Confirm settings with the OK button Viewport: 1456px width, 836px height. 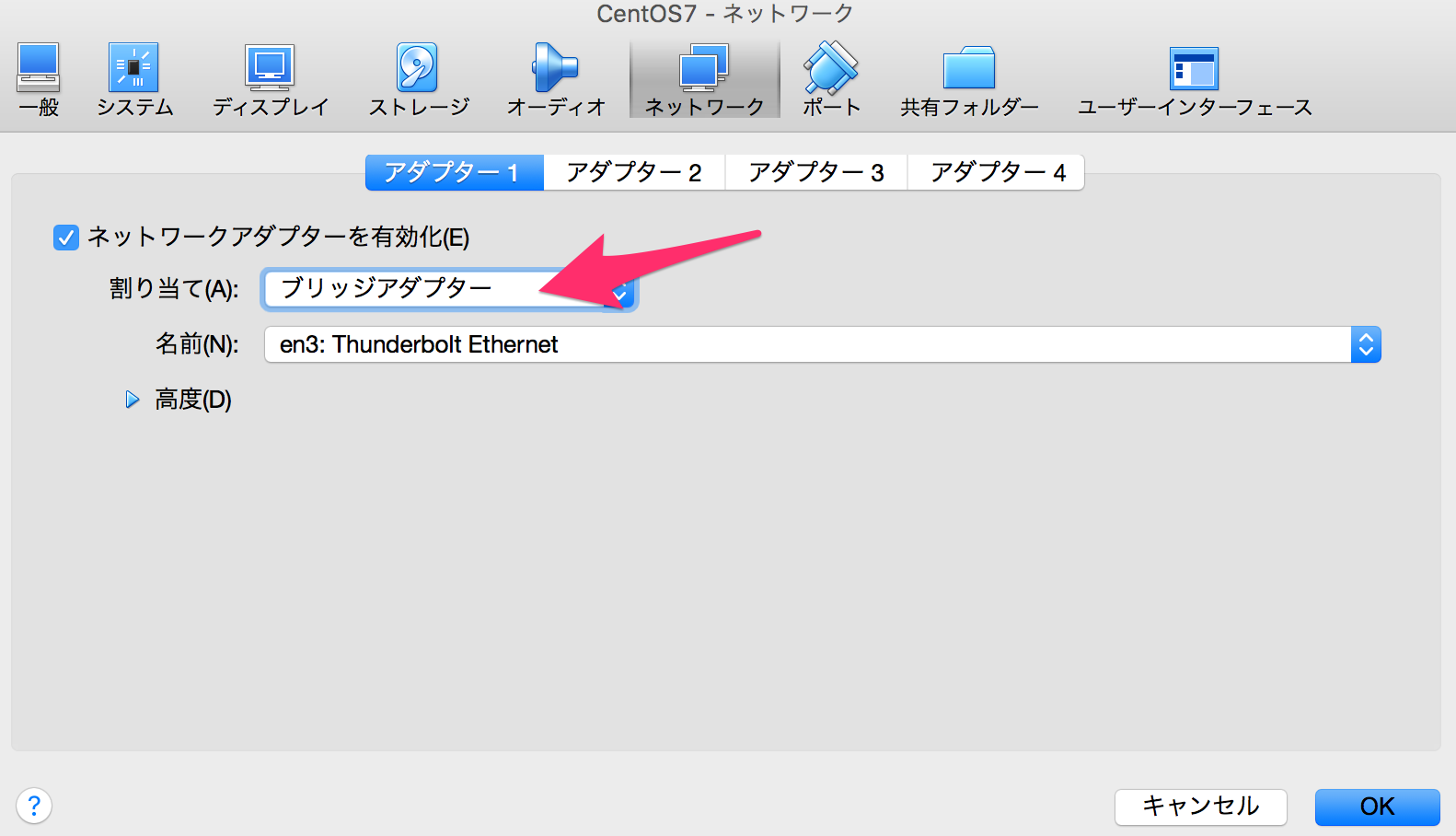point(1378,807)
